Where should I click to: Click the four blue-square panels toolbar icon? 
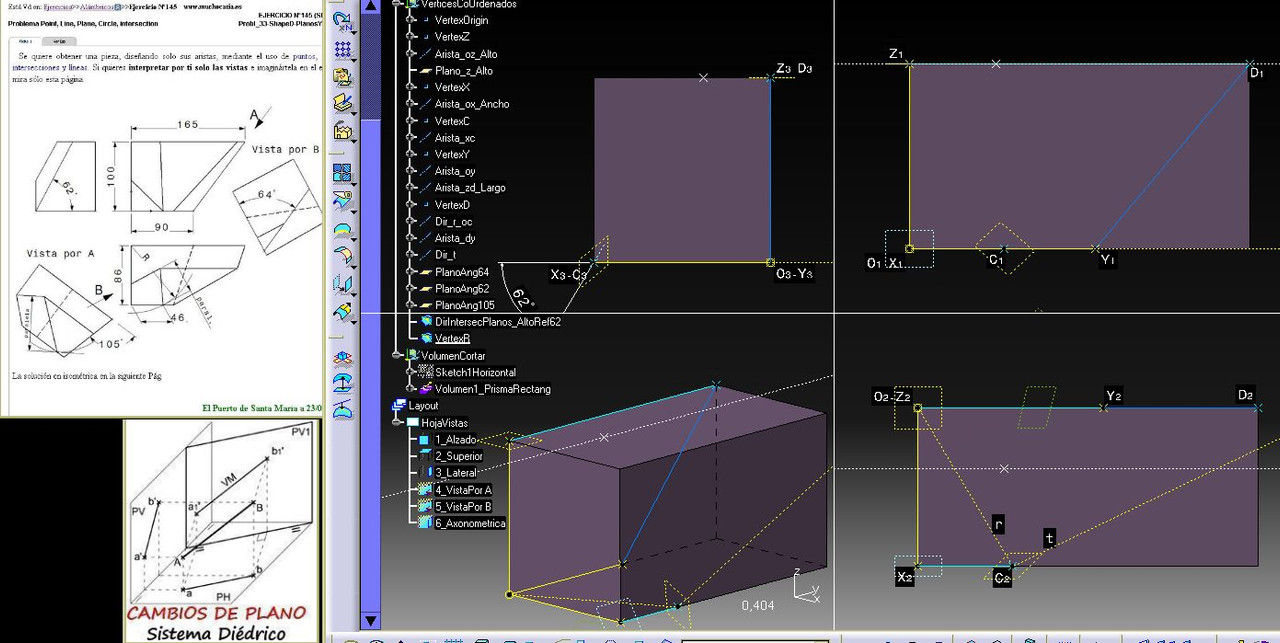coord(342,173)
